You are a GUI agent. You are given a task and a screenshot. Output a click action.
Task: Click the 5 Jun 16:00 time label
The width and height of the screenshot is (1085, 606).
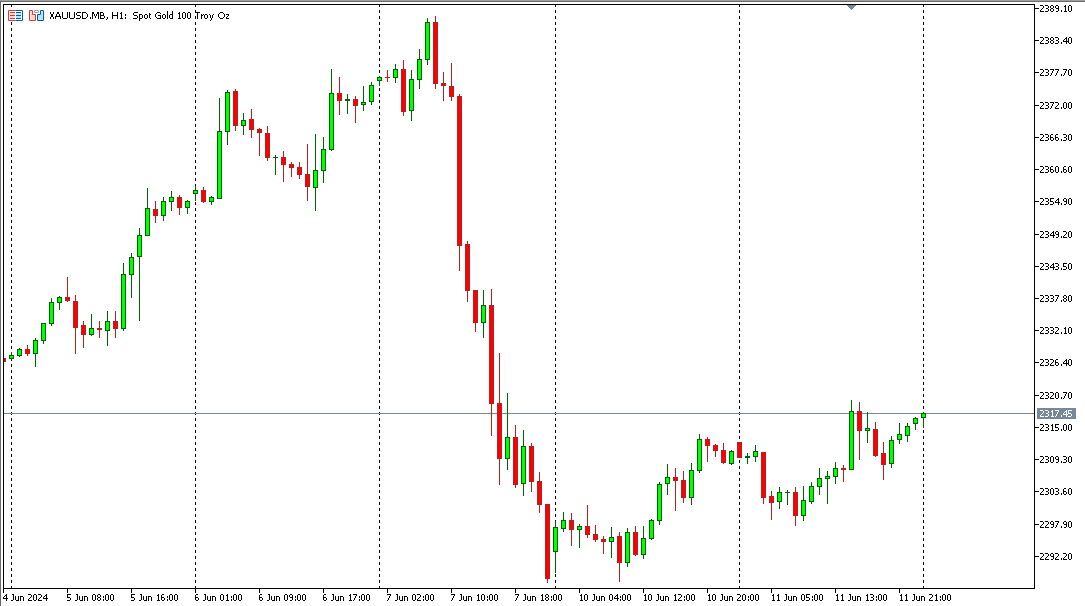(154, 598)
